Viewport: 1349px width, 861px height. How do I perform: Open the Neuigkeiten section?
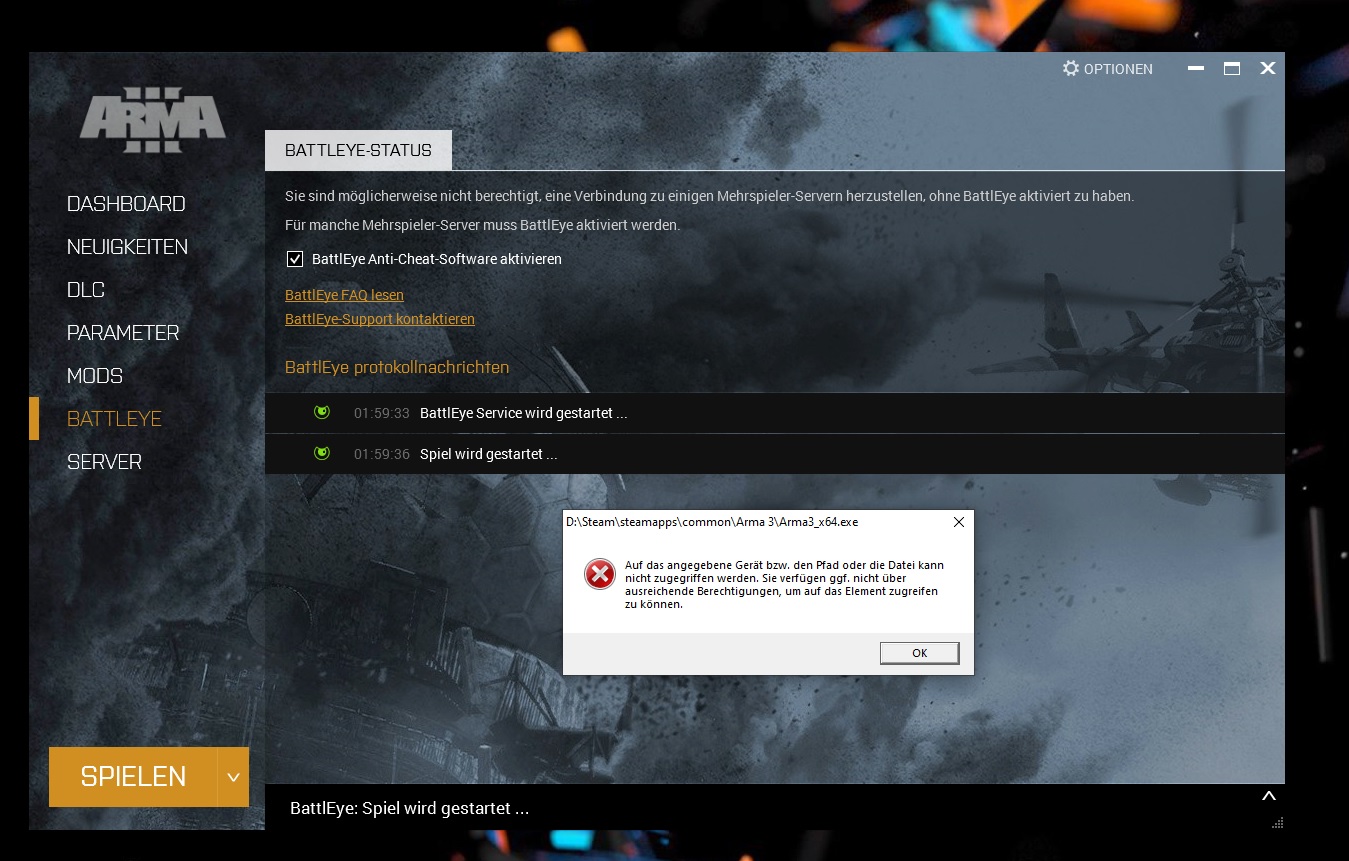(x=127, y=247)
